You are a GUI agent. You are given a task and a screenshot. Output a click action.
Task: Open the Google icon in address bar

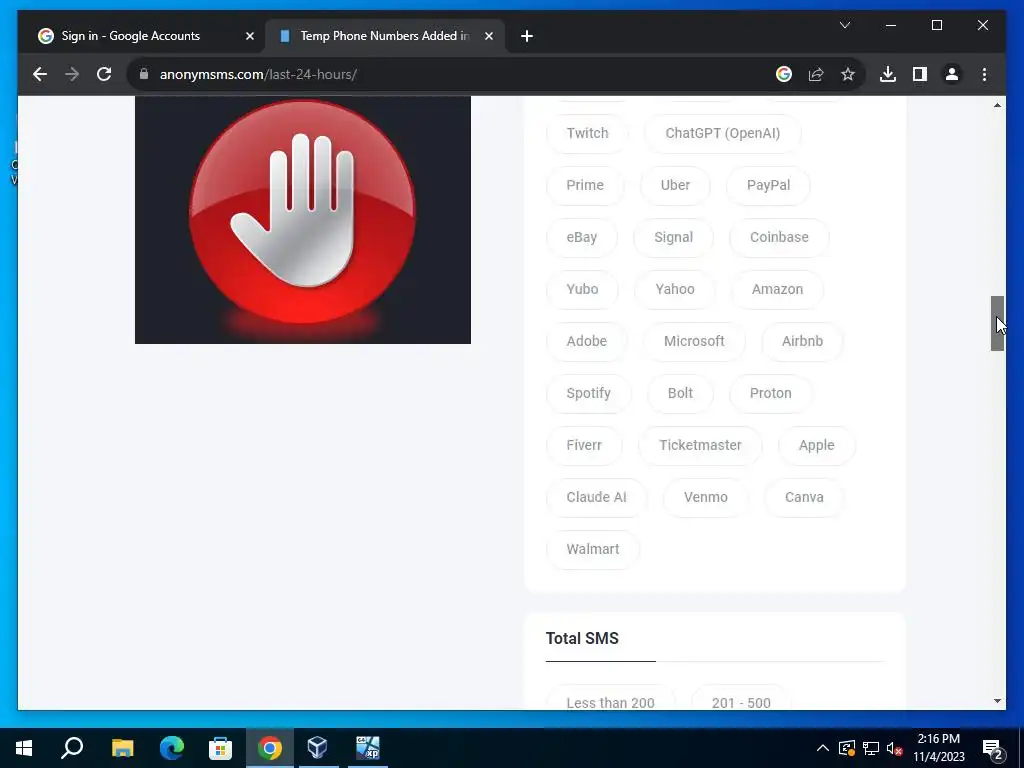click(784, 74)
